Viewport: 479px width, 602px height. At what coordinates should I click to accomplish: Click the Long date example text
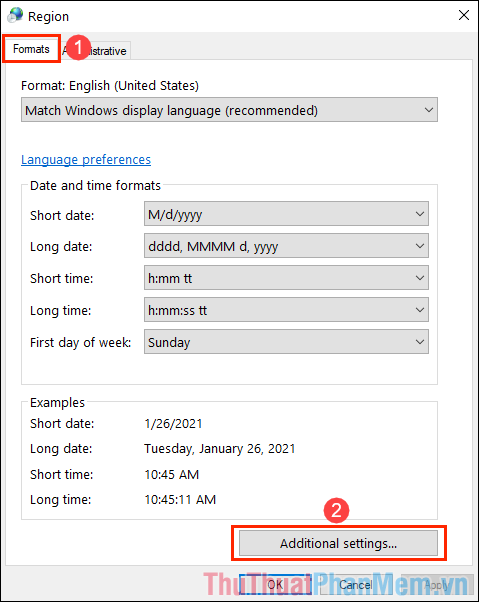[x=220, y=448]
